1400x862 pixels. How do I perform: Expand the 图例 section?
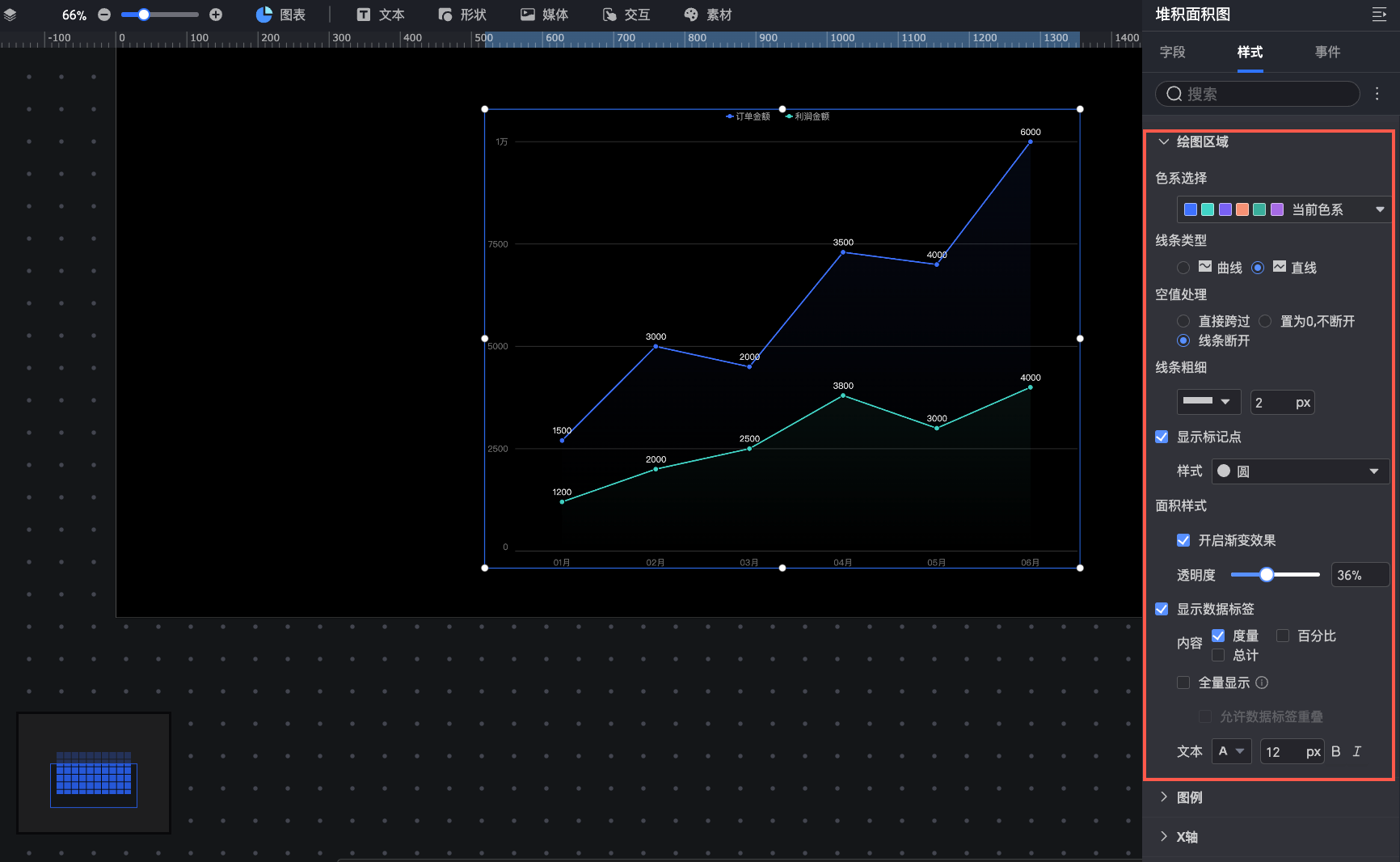[x=1164, y=797]
